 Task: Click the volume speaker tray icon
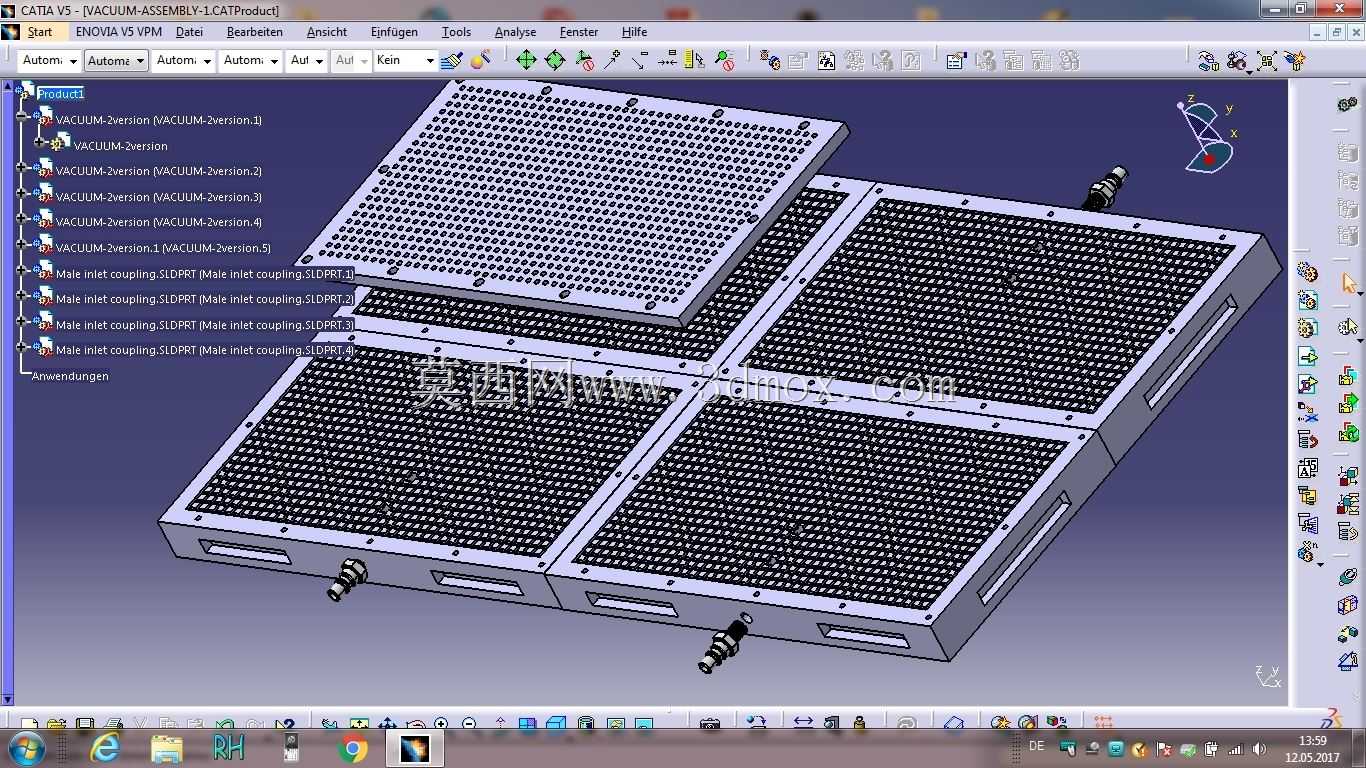pyautogui.click(x=1259, y=749)
